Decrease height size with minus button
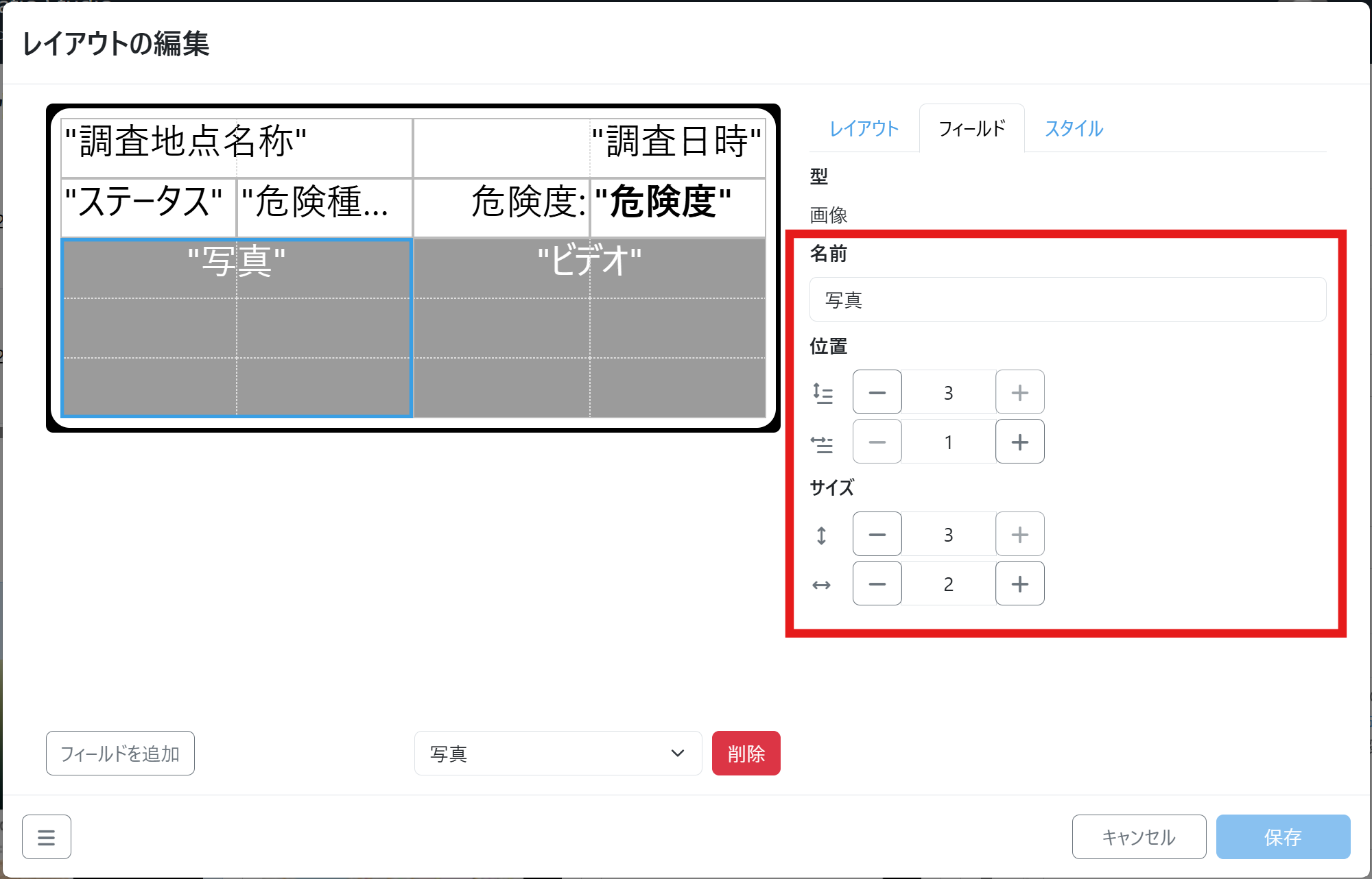The width and height of the screenshot is (1372, 879). (x=877, y=534)
